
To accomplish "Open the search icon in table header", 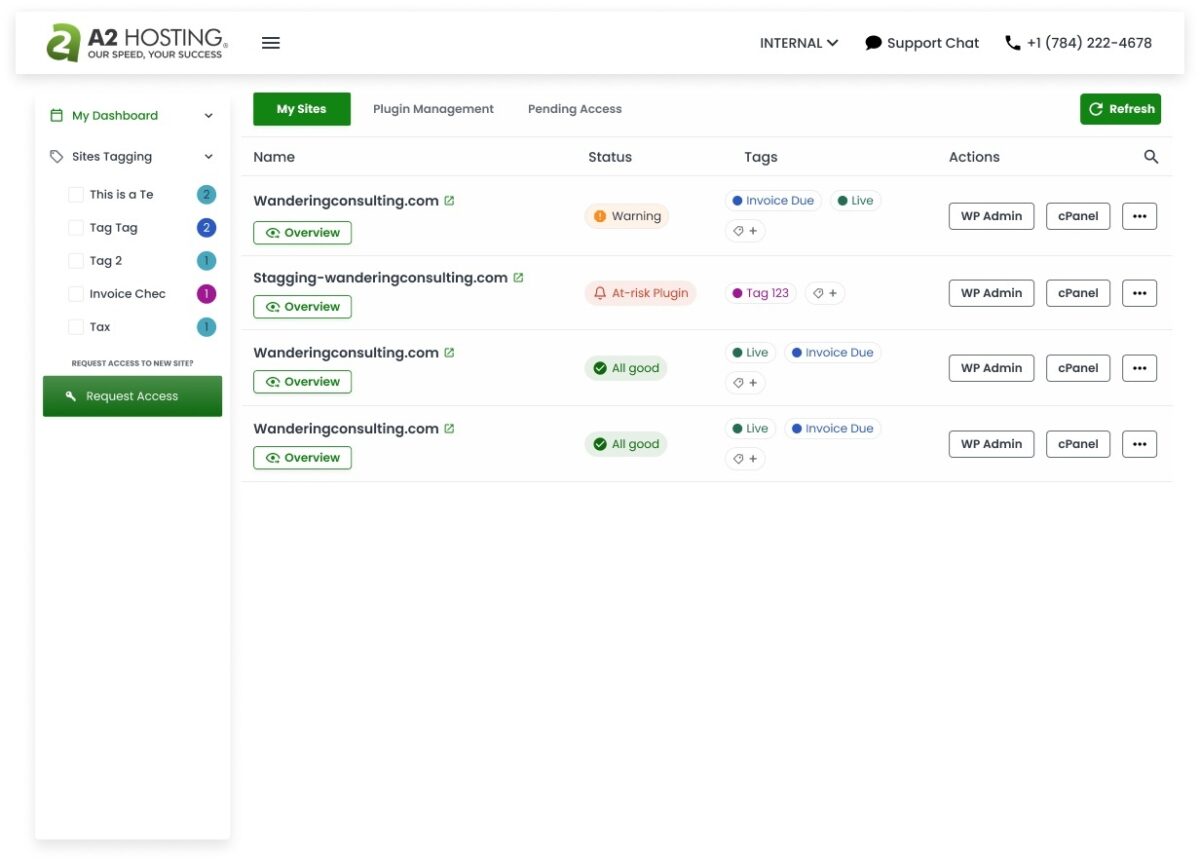I will [x=1151, y=156].
